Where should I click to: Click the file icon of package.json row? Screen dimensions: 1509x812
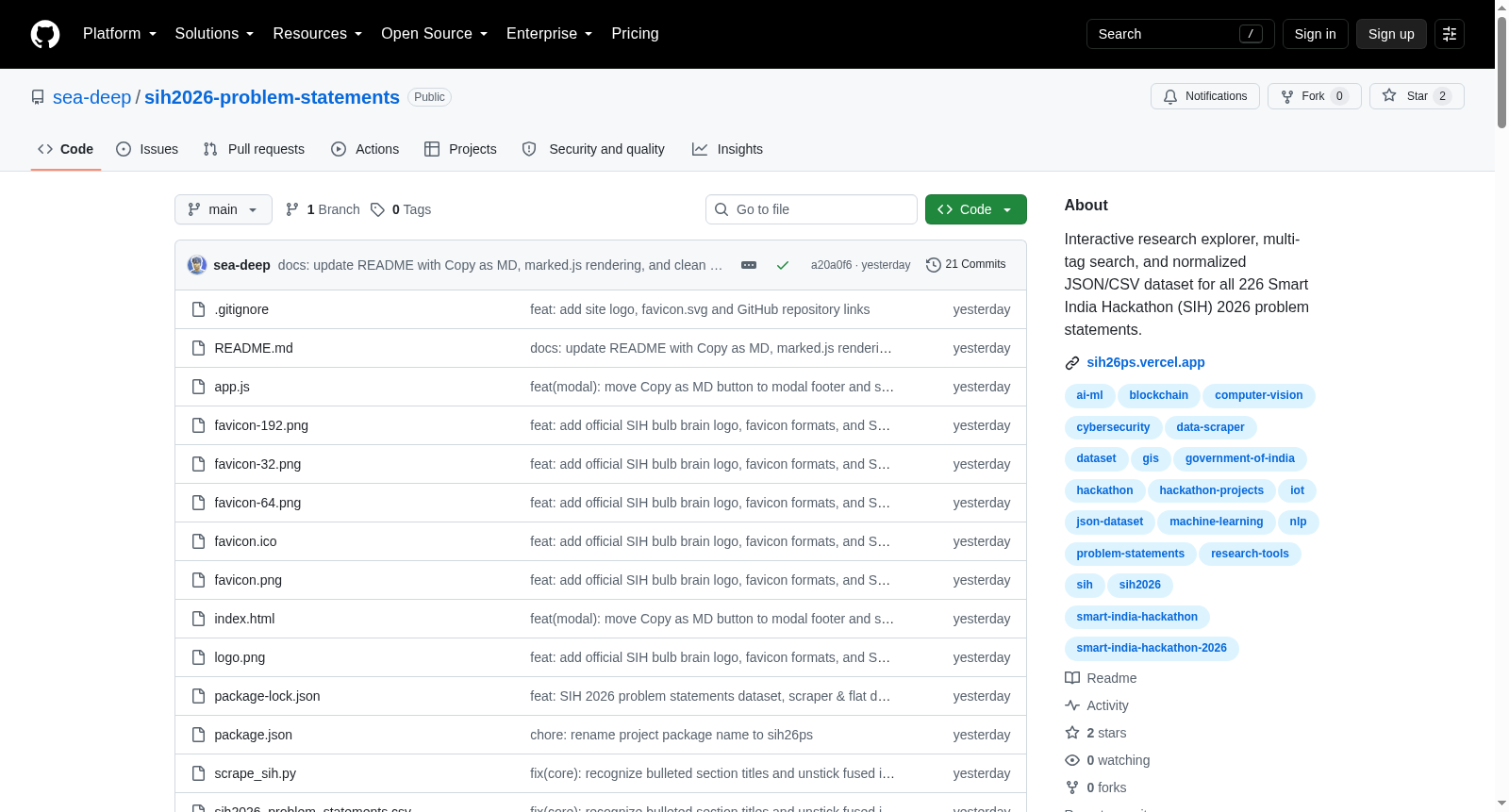[x=198, y=735]
